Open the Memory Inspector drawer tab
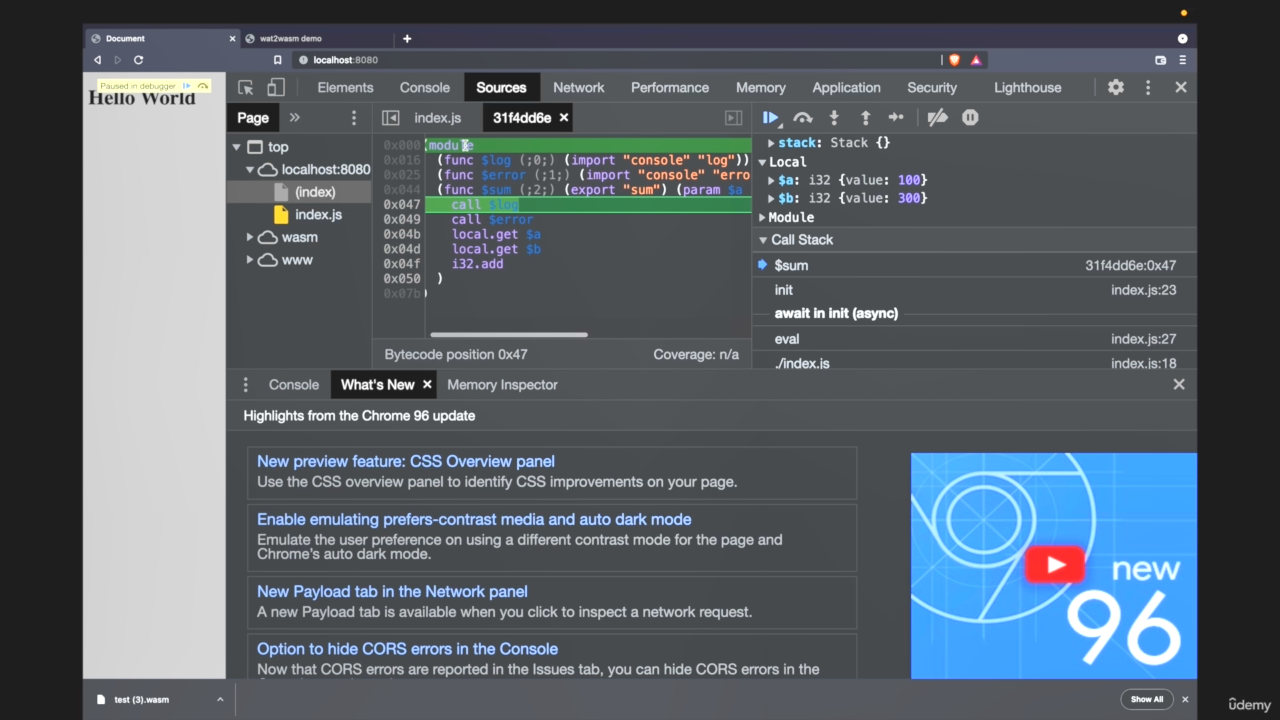The width and height of the screenshot is (1280, 720). (x=502, y=385)
